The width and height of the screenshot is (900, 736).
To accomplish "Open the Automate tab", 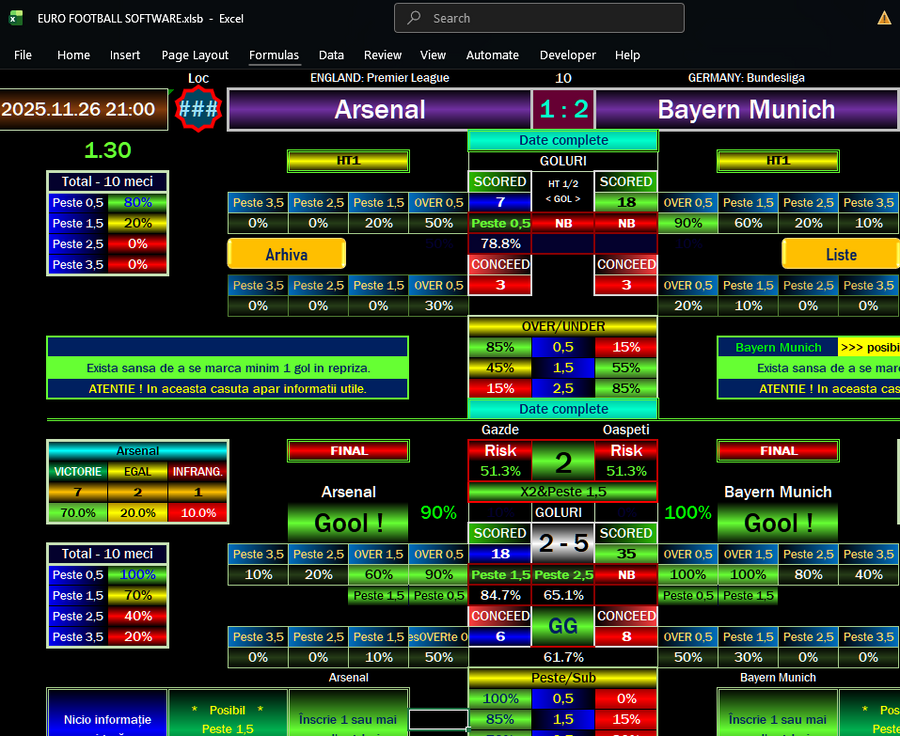I will coord(492,55).
